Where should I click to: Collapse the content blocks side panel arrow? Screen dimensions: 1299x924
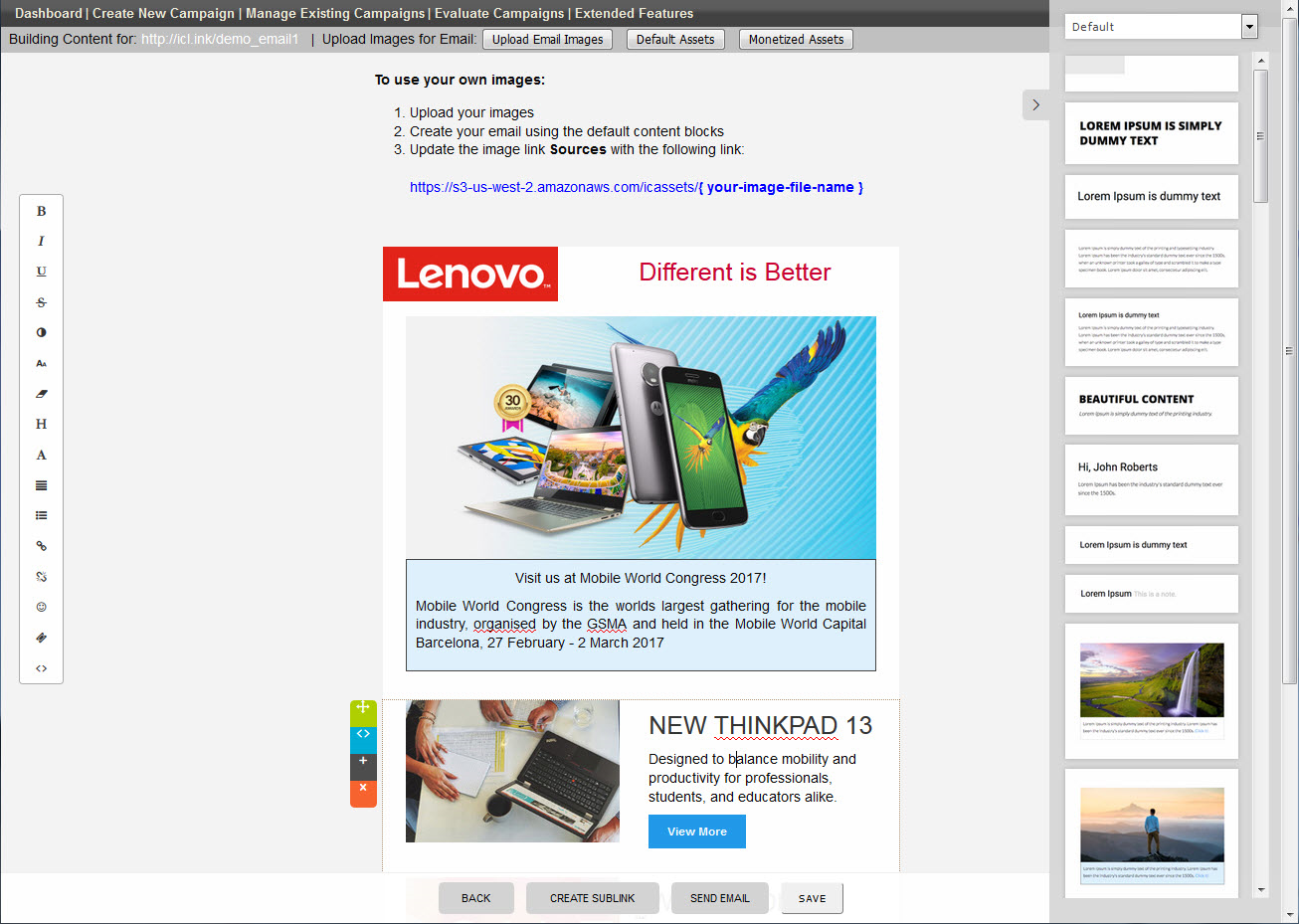tap(1035, 104)
